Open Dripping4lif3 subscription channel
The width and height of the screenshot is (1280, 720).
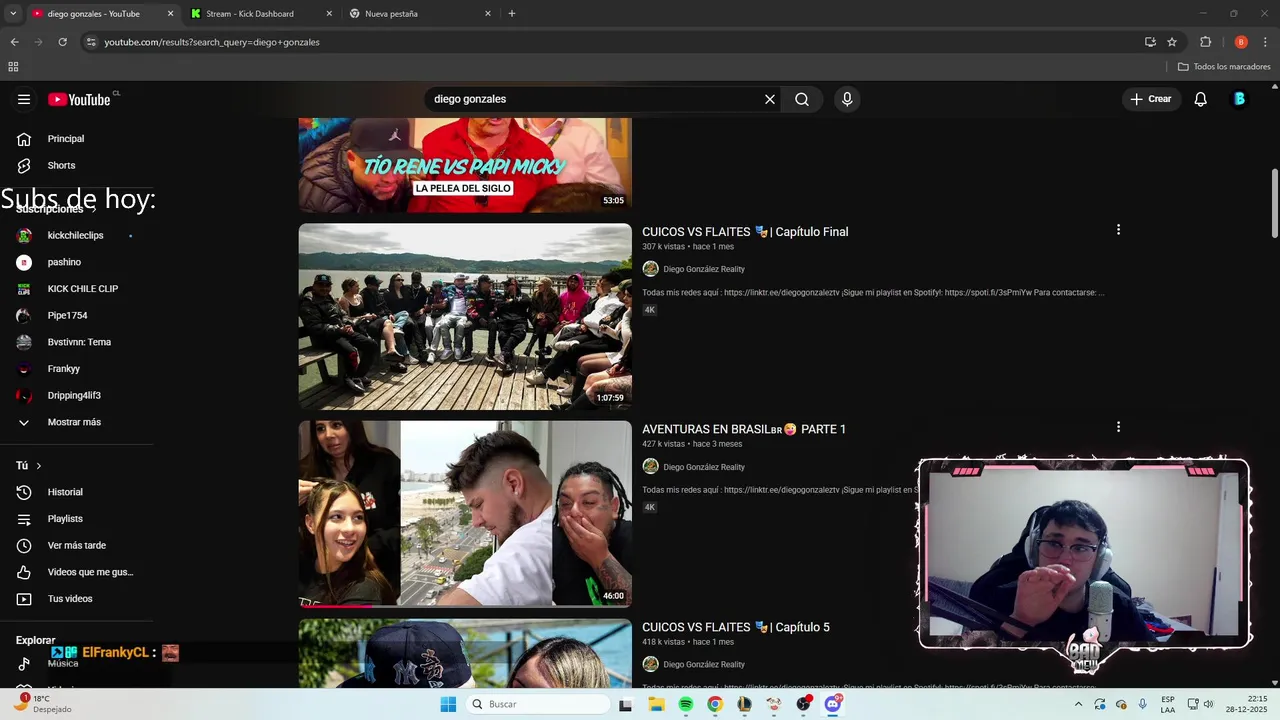(x=74, y=395)
